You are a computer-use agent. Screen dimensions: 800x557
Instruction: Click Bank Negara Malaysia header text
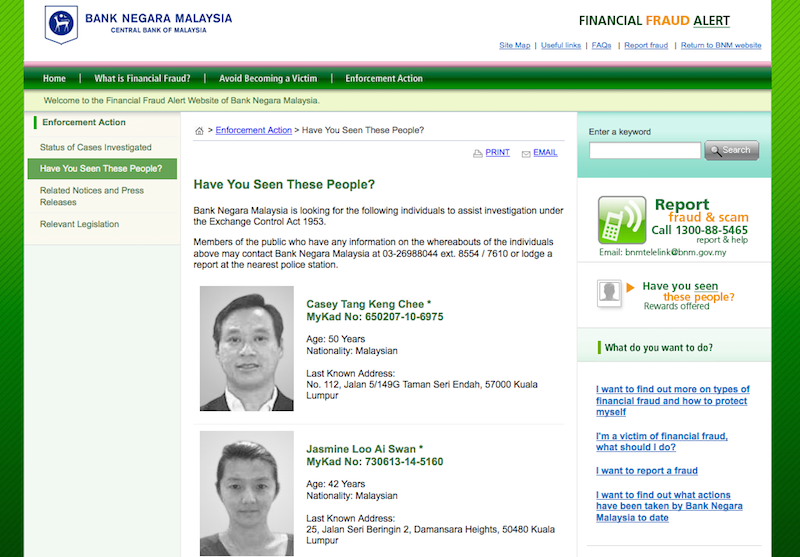pos(158,18)
